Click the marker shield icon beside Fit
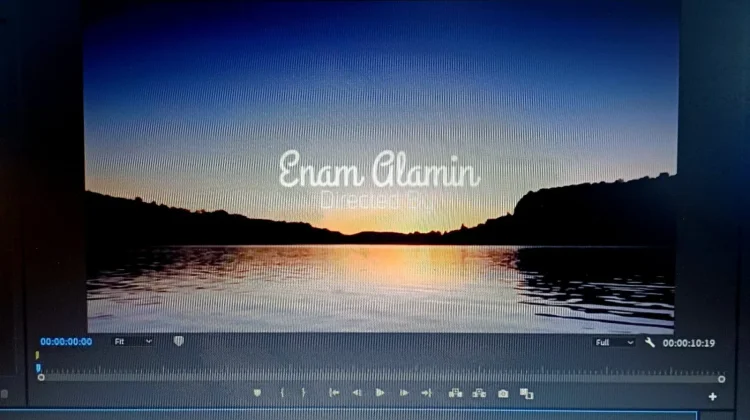Viewport: 750px width, 420px height. [x=179, y=341]
